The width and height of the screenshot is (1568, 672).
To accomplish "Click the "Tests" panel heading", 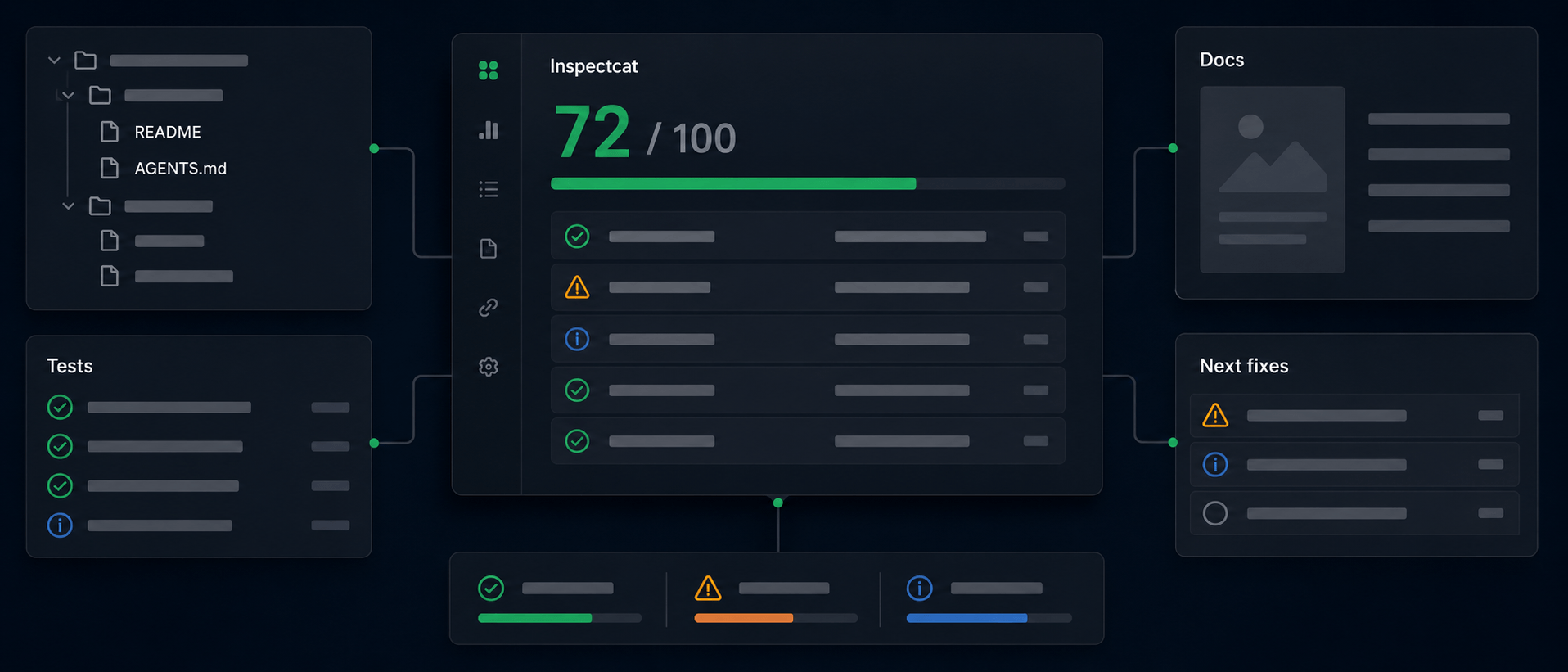I will 70,366.
